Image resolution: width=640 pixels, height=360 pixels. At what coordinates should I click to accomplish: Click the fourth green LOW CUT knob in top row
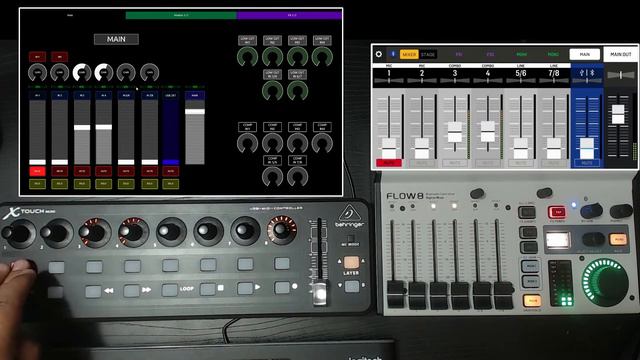[x=322, y=57]
